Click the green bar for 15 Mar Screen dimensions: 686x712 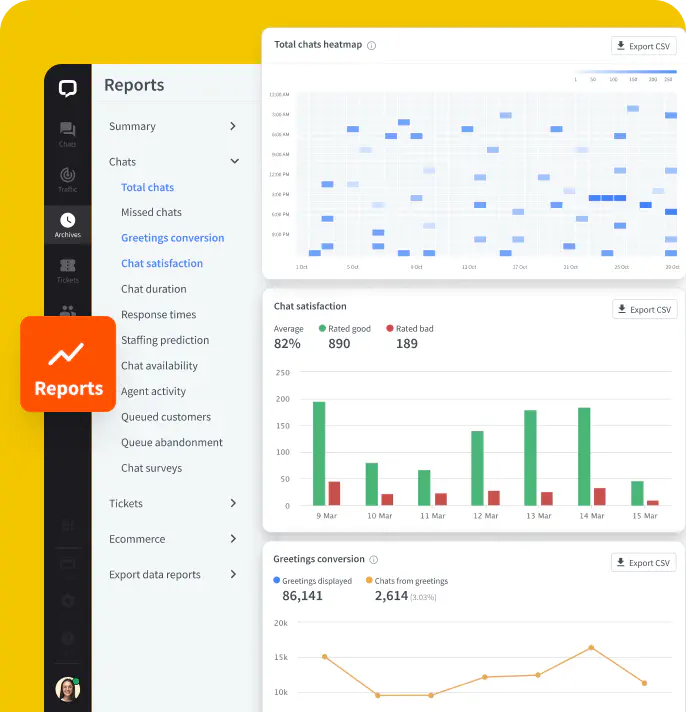tap(637, 493)
